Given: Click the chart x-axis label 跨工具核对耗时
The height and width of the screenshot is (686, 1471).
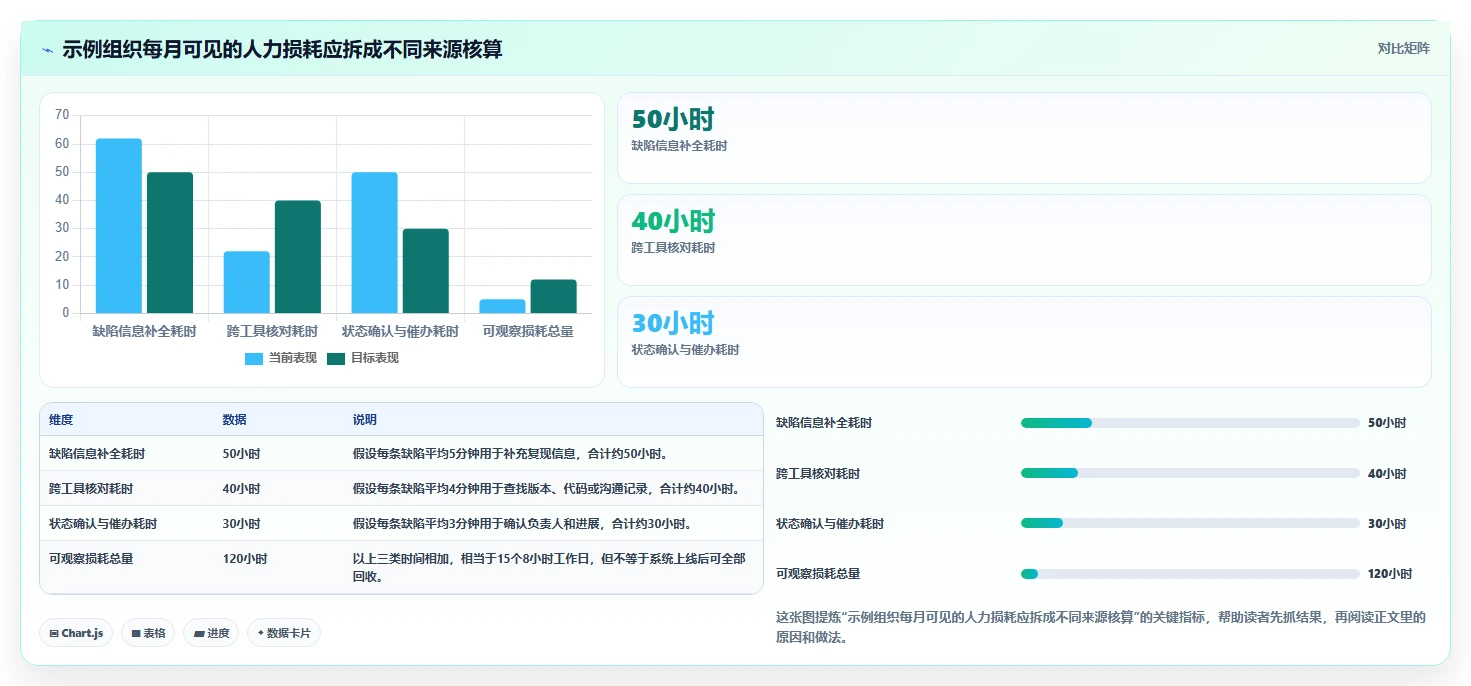Looking at the screenshot, I should [x=272, y=331].
